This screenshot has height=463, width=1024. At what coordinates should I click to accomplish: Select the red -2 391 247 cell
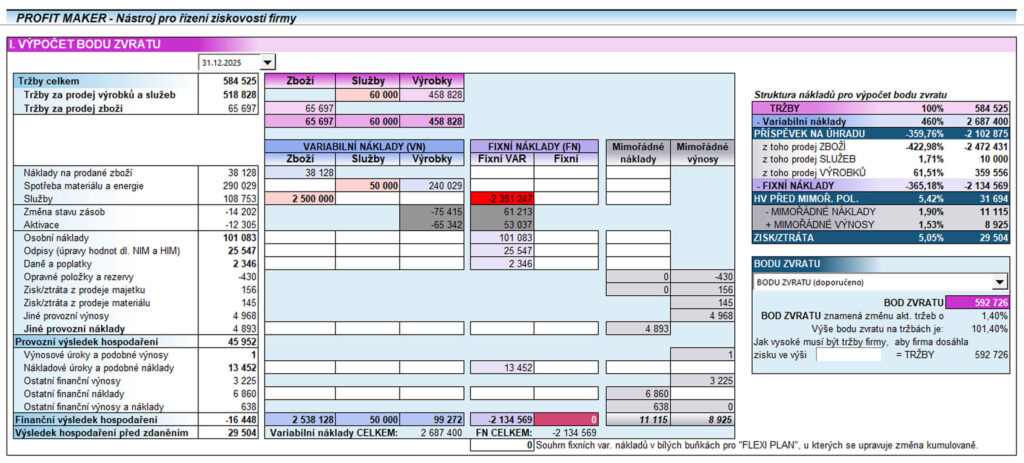click(503, 199)
